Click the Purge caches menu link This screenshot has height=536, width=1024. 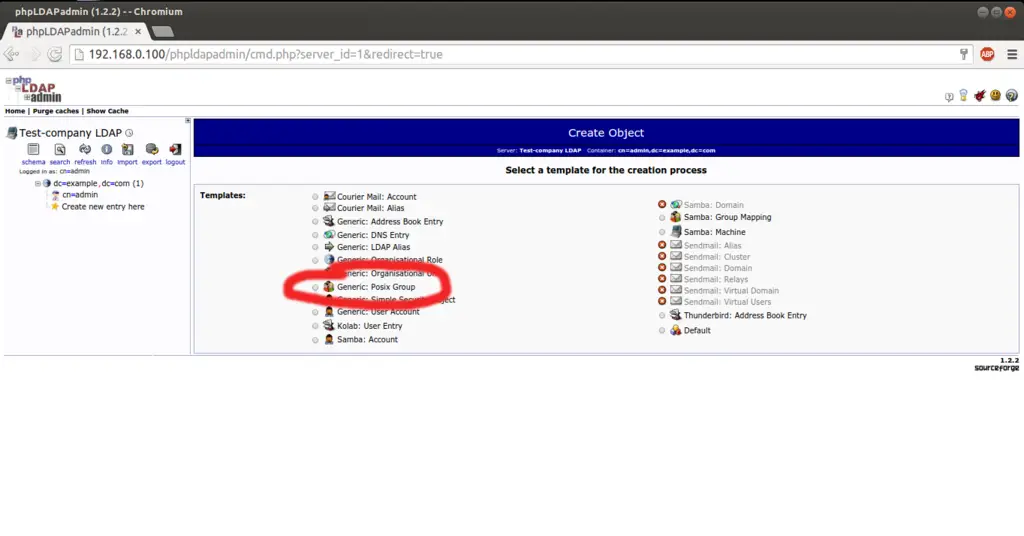56,111
